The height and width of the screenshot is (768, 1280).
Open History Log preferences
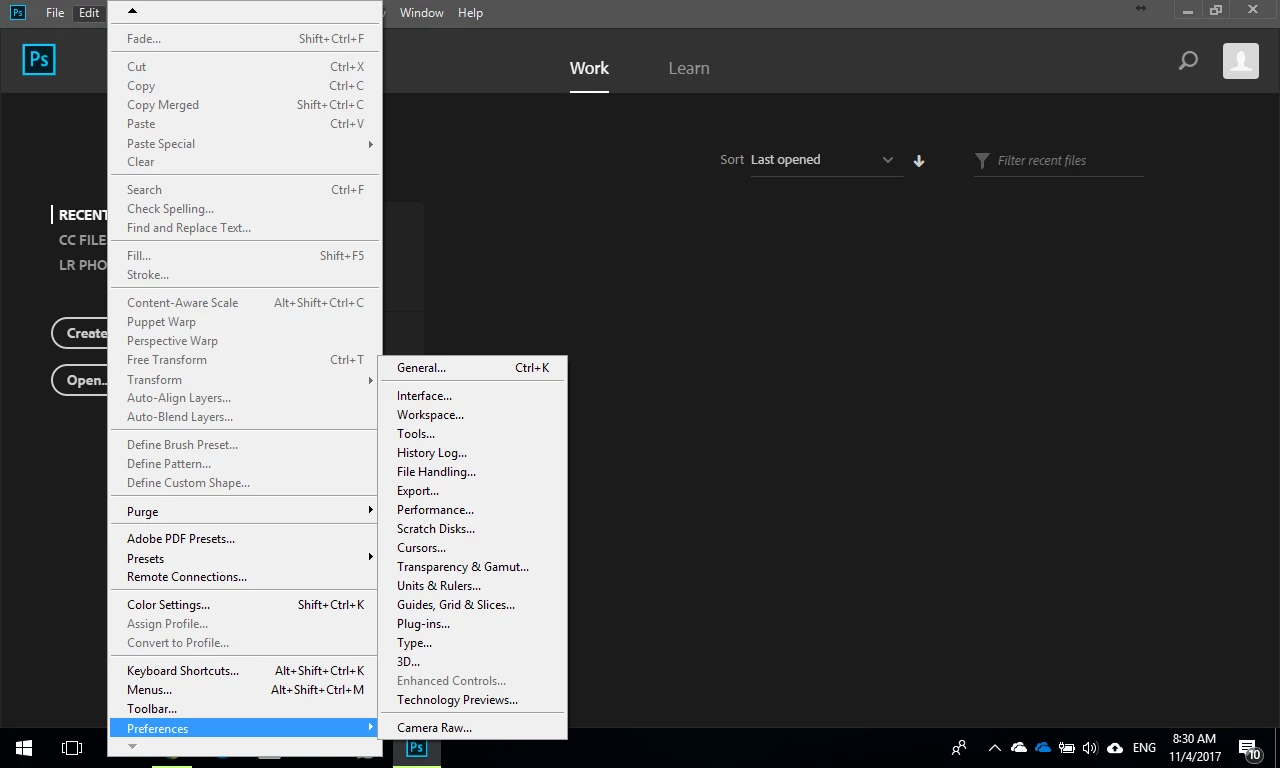pyautogui.click(x=472, y=453)
